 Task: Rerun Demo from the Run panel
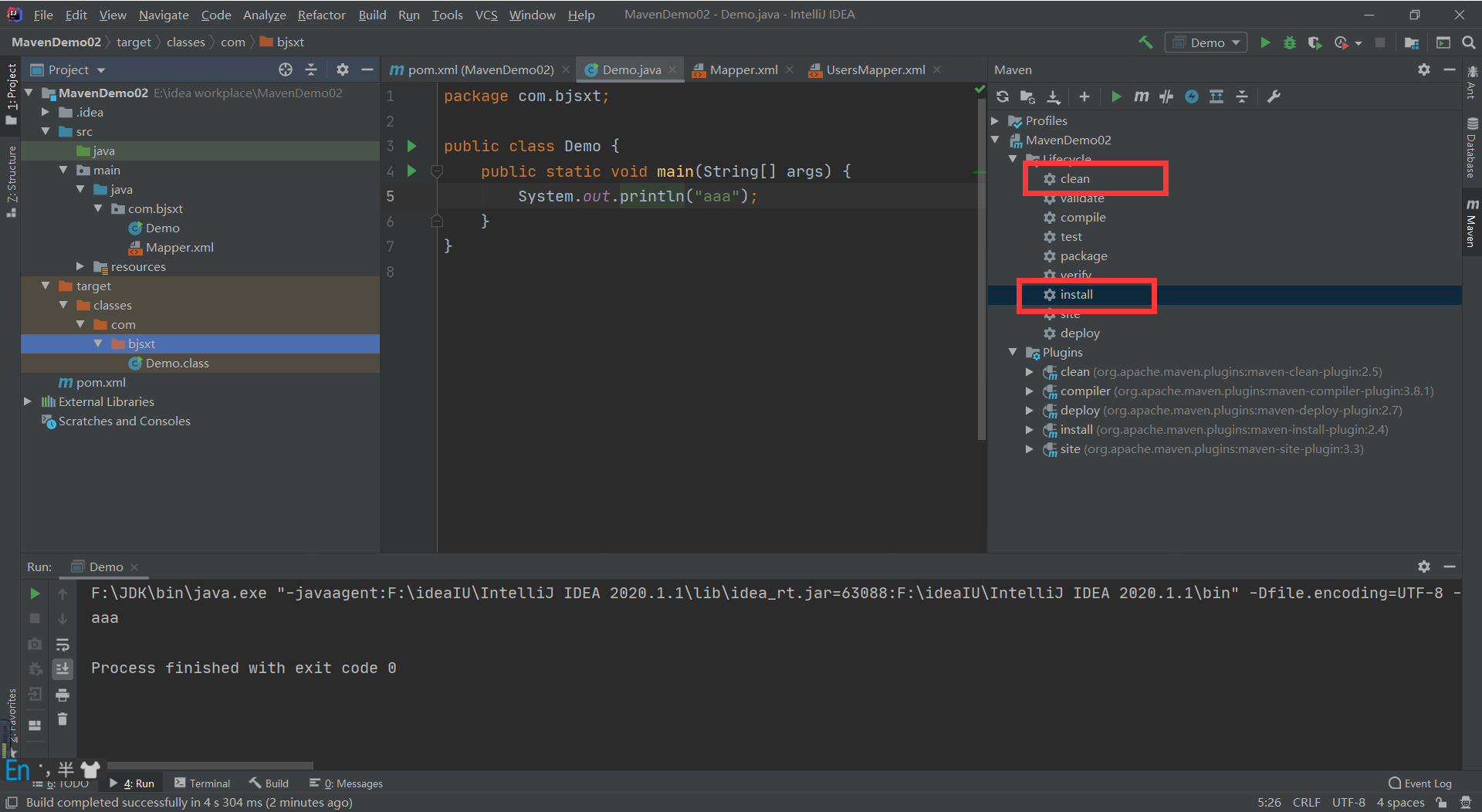35,594
